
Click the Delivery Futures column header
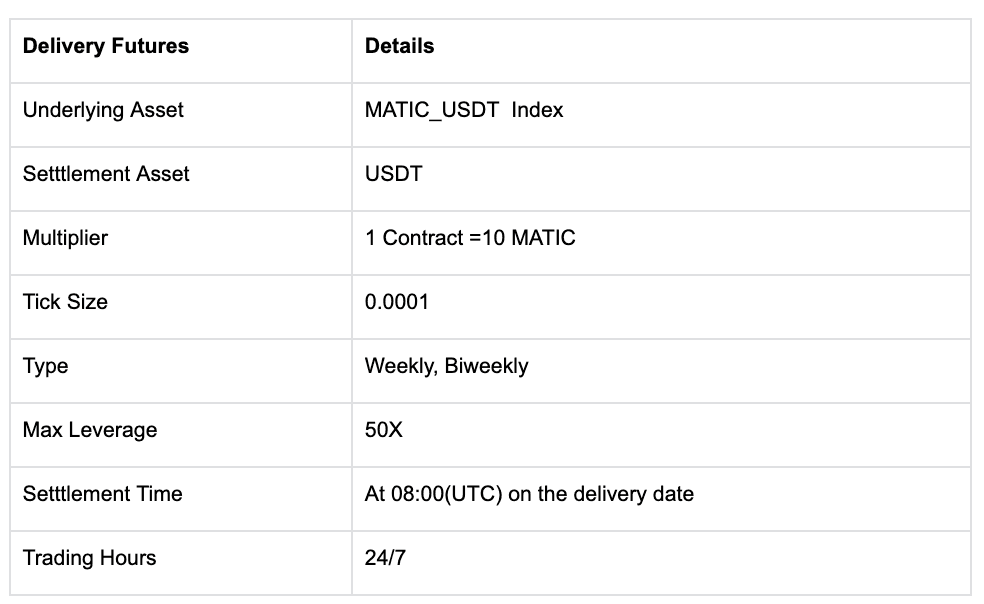106,46
